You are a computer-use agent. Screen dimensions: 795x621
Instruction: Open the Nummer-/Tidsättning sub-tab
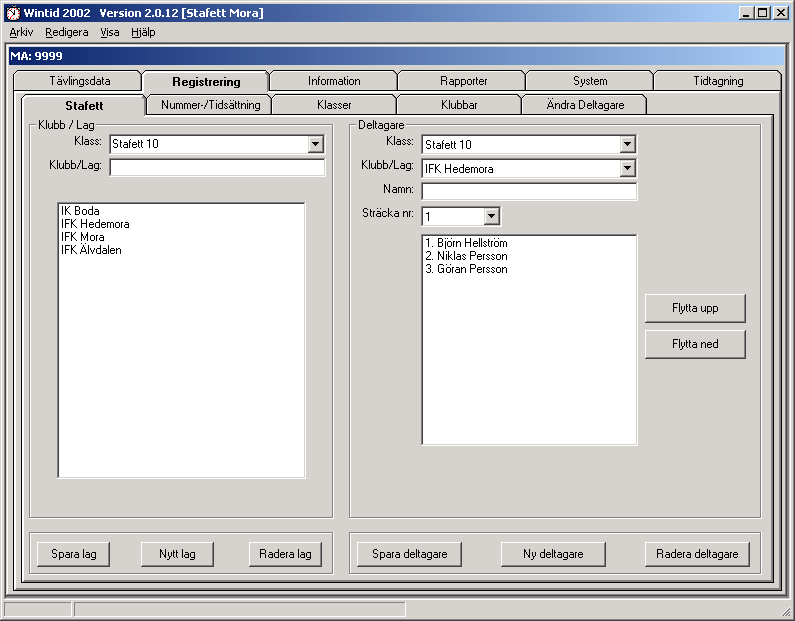click(210, 104)
